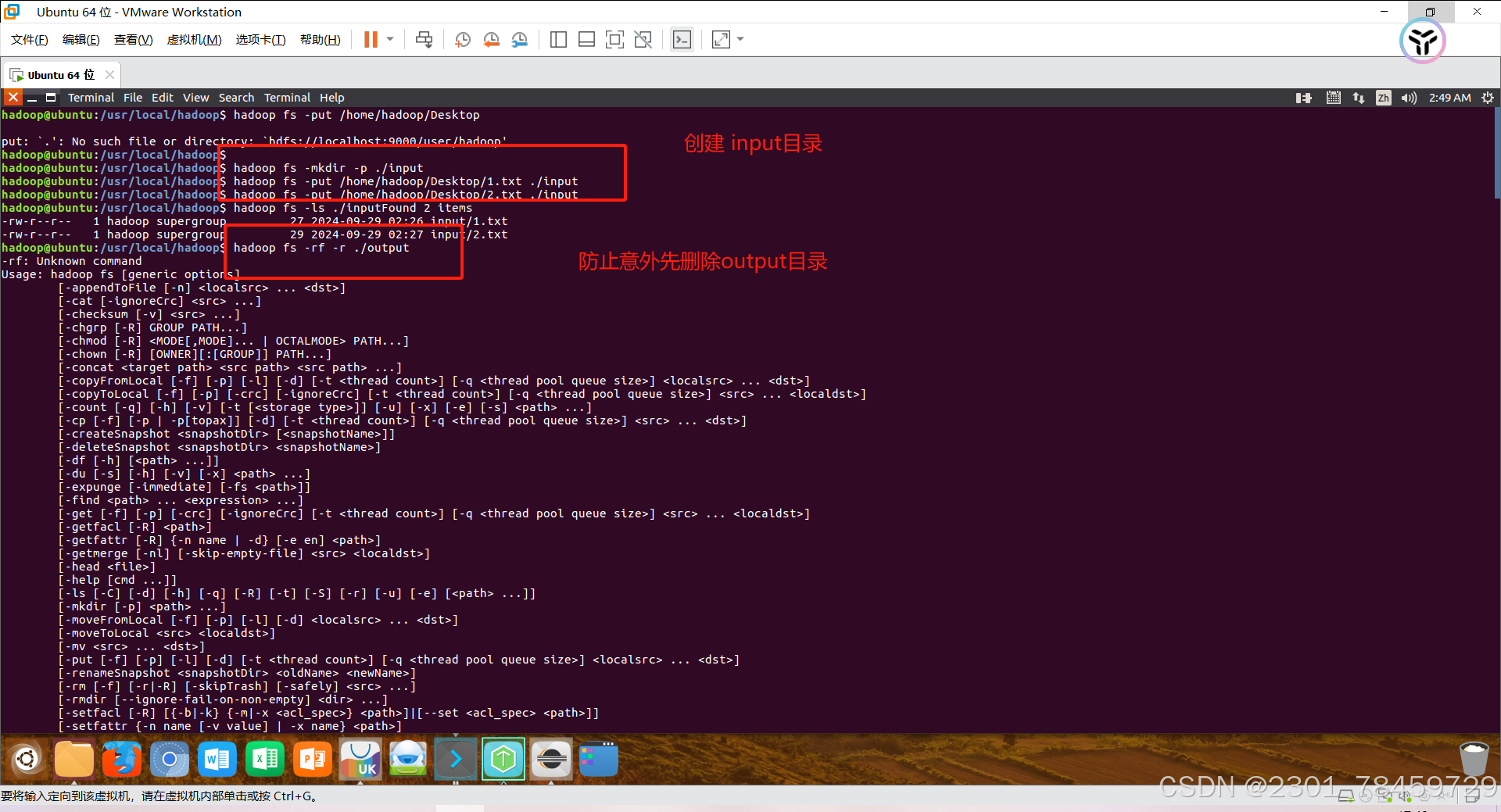Revert the virtual machine to its snapshot

click(491, 39)
